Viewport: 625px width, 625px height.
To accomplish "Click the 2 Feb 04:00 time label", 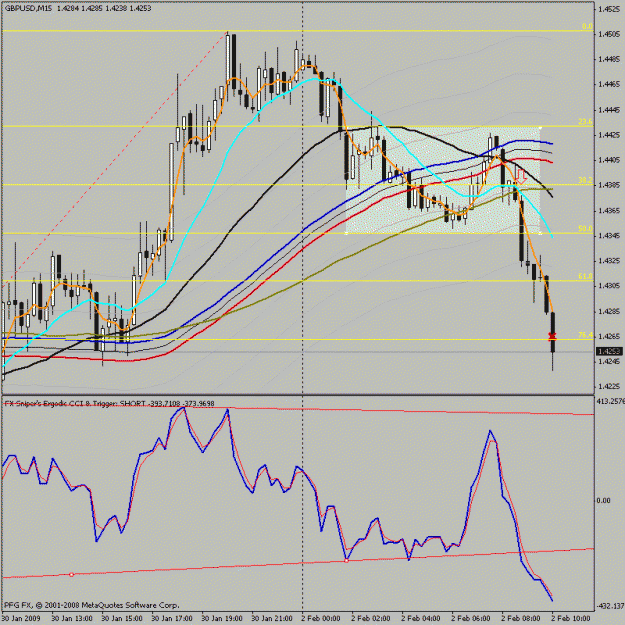I will coord(421,618).
